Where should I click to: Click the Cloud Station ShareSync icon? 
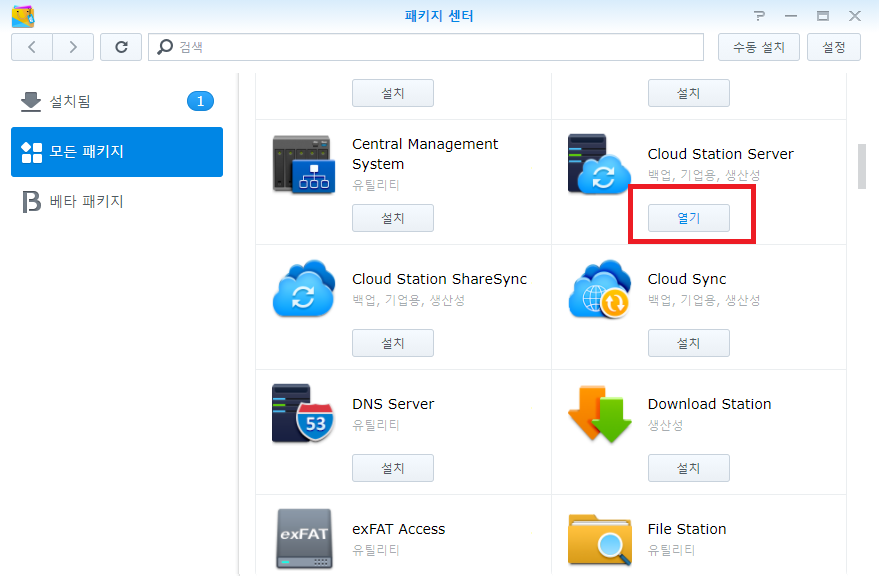tap(304, 288)
